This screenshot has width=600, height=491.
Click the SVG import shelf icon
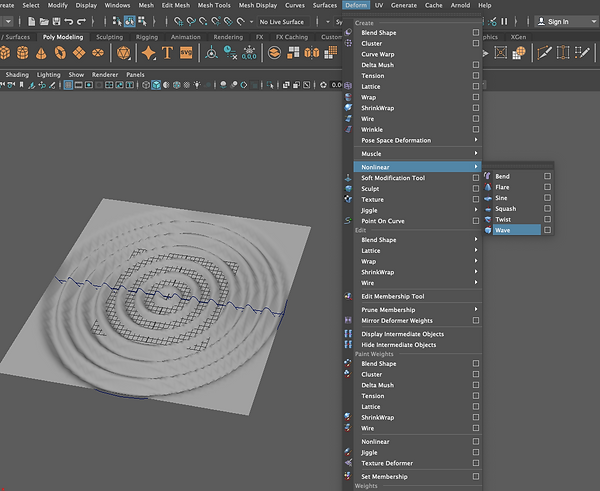point(186,52)
